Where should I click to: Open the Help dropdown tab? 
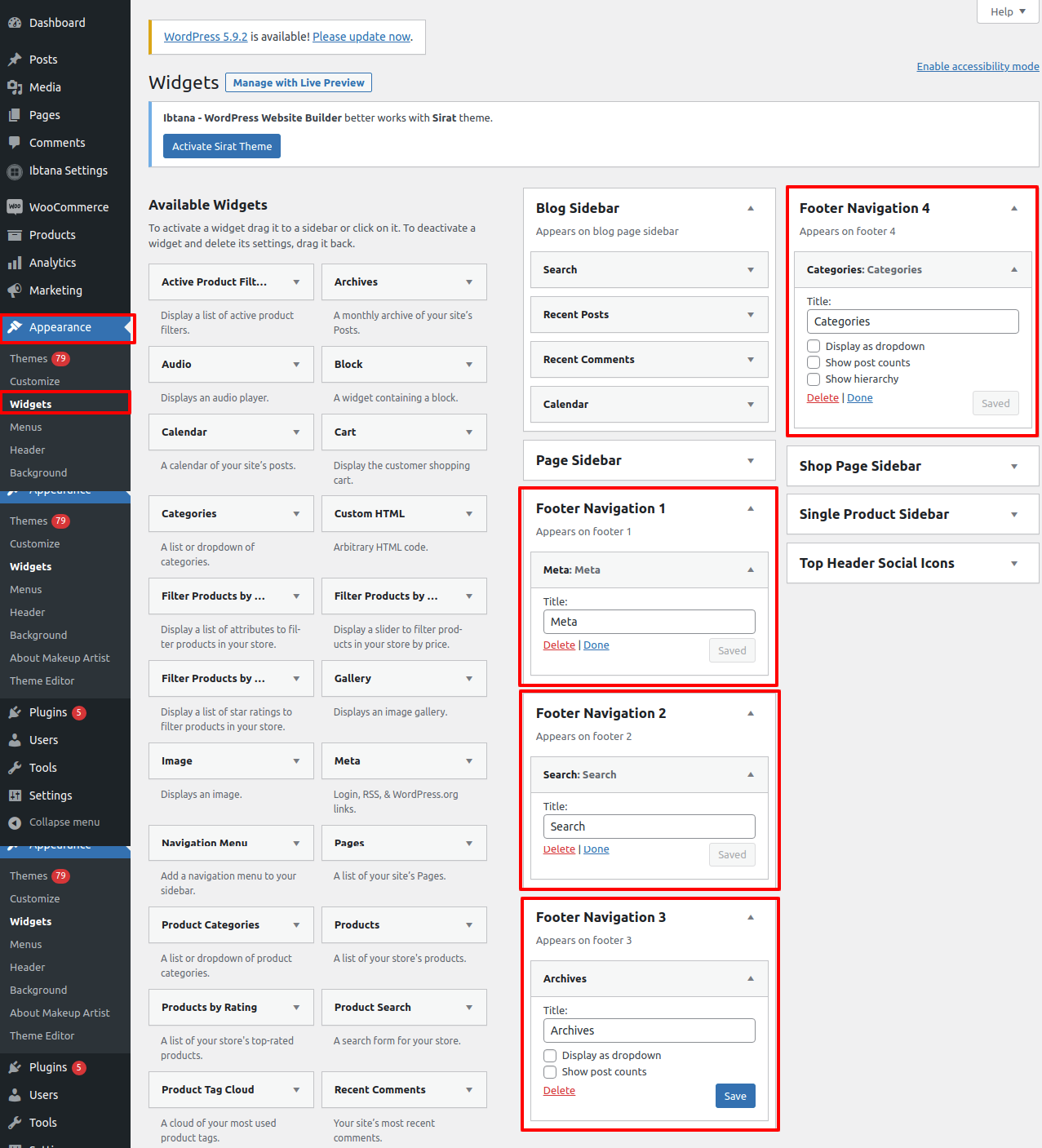point(1008,11)
